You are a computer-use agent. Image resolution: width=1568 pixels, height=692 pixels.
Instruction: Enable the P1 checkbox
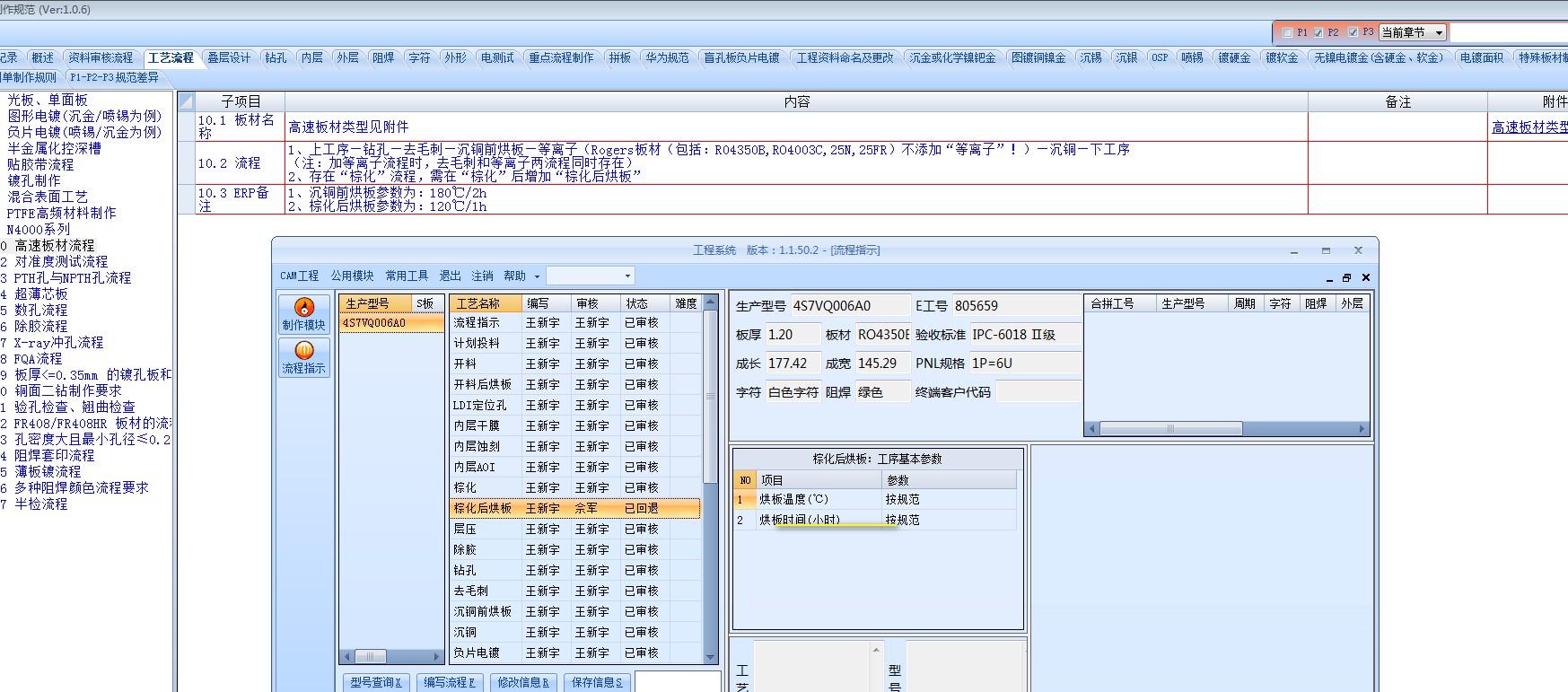pyautogui.click(x=1288, y=32)
